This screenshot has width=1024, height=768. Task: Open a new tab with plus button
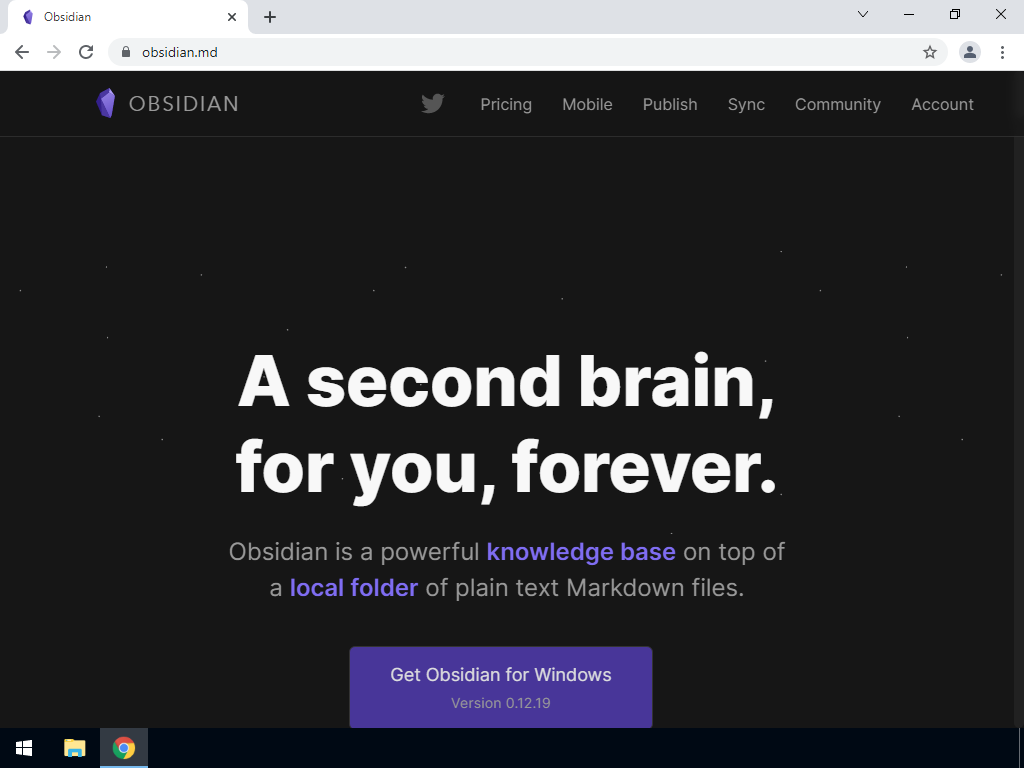(x=270, y=17)
